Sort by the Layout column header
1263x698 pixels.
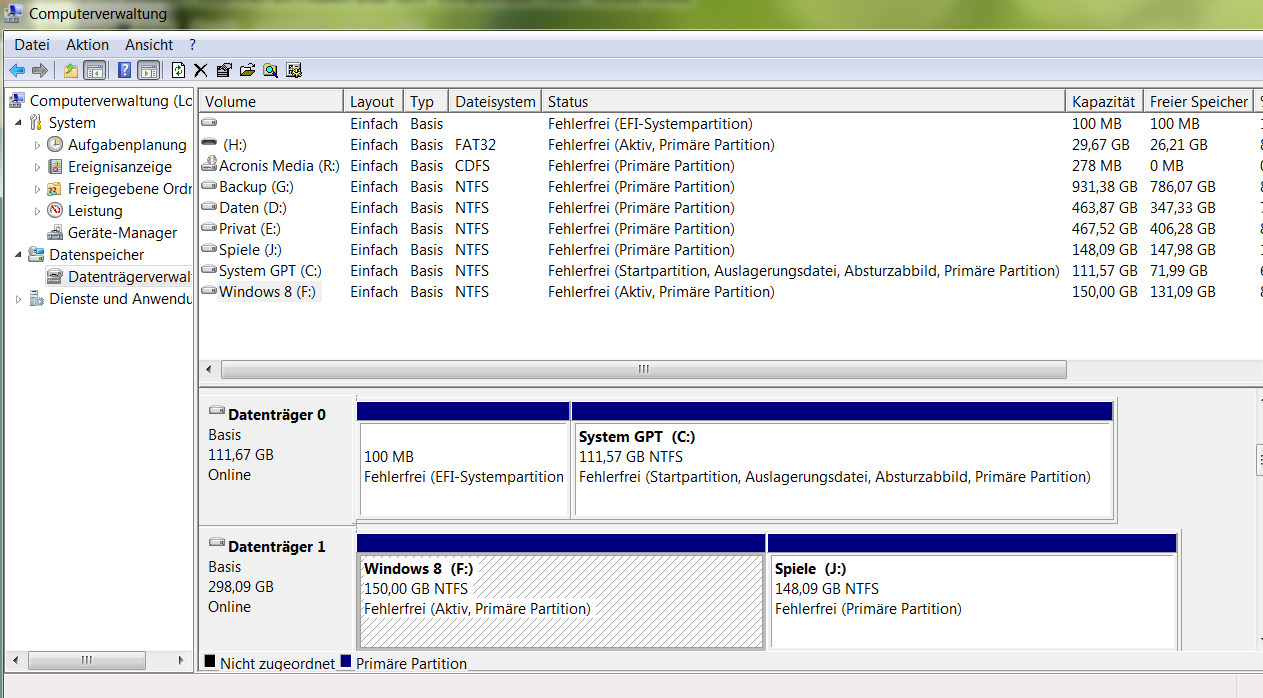tap(373, 102)
